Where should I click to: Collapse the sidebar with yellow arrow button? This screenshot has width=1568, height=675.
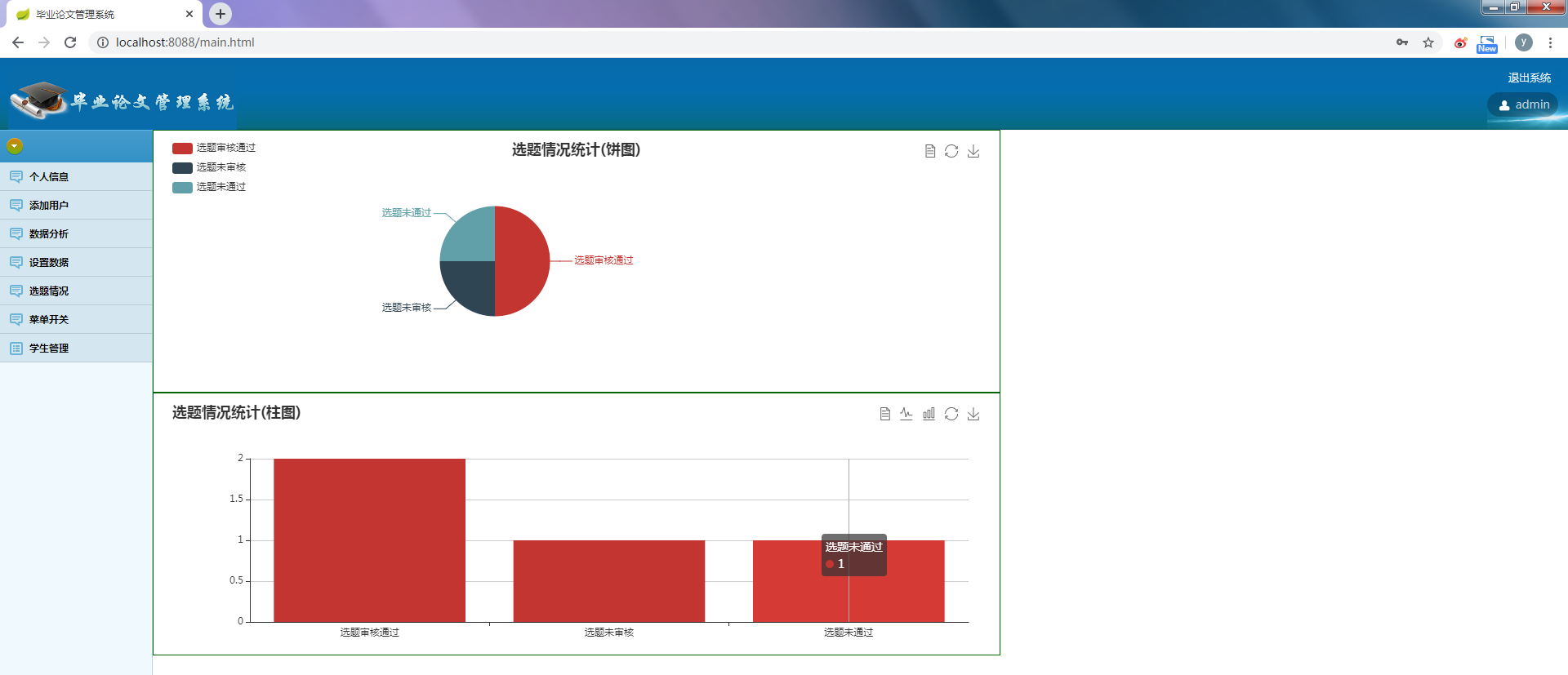(15, 146)
